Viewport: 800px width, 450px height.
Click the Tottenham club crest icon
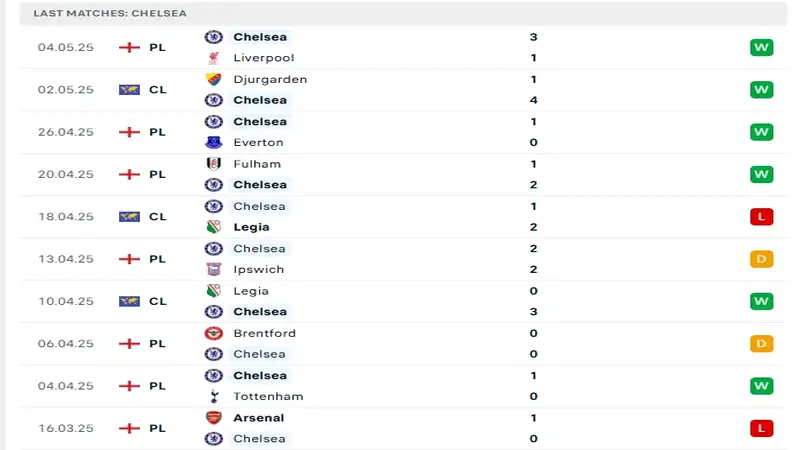[214, 396]
